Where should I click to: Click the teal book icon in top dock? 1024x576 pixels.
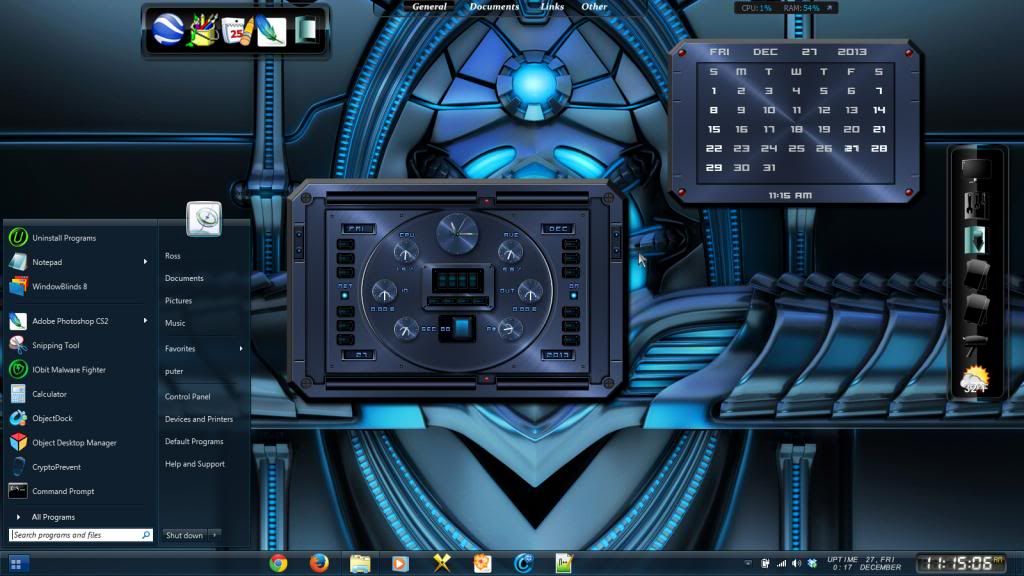coord(306,30)
